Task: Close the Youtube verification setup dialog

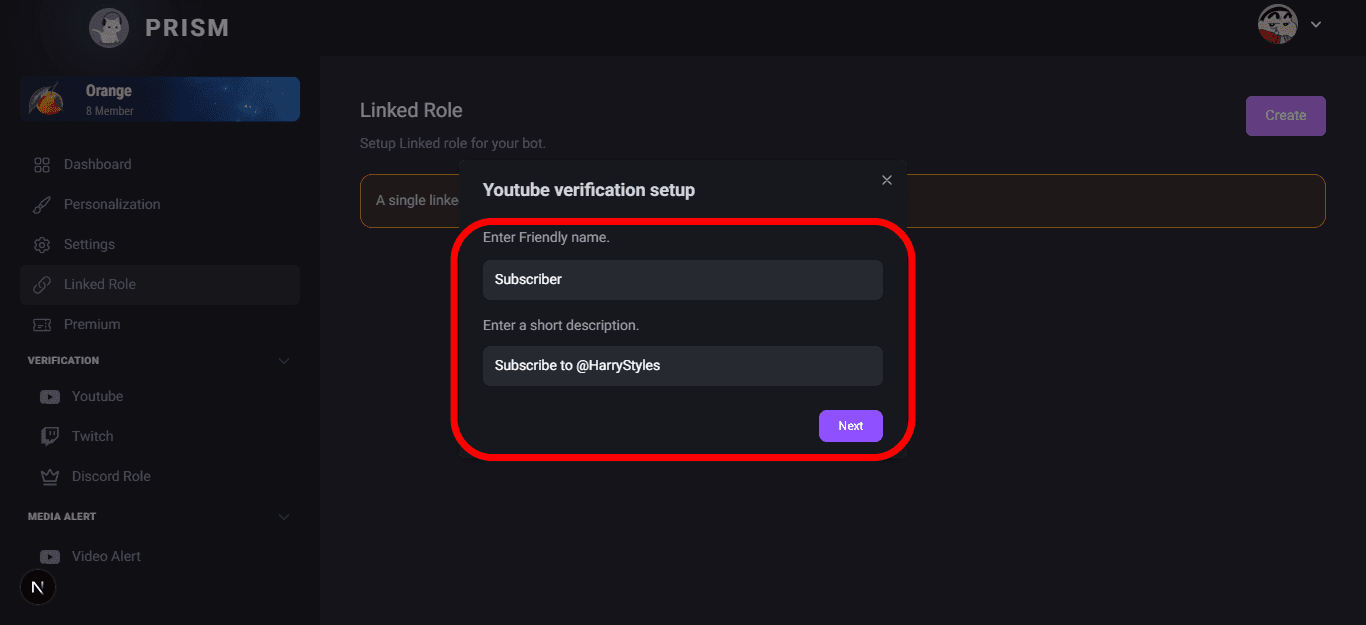Action: pyautogui.click(x=886, y=180)
